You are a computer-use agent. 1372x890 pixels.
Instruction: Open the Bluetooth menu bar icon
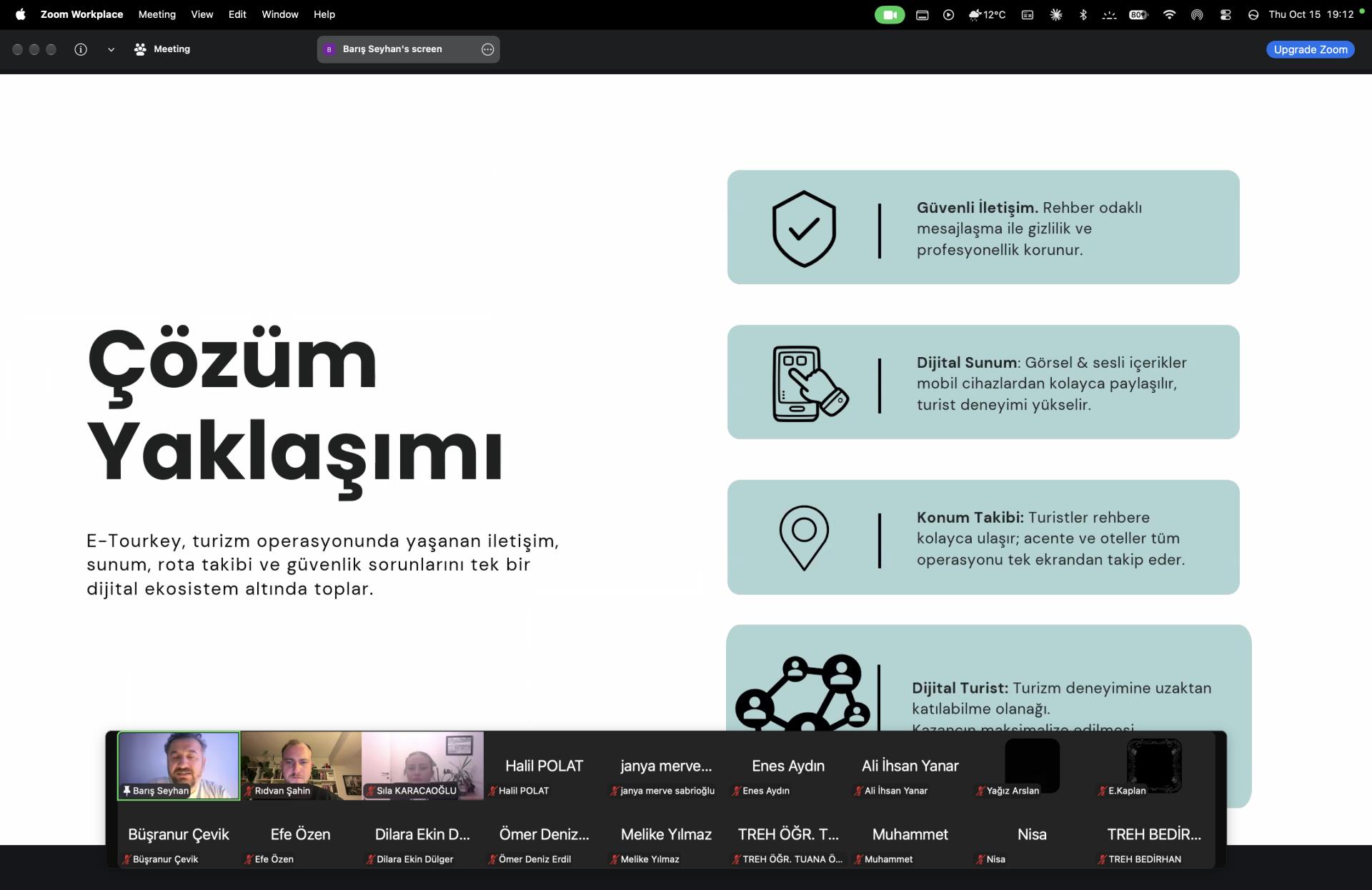pyautogui.click(x=1083, y=14)
